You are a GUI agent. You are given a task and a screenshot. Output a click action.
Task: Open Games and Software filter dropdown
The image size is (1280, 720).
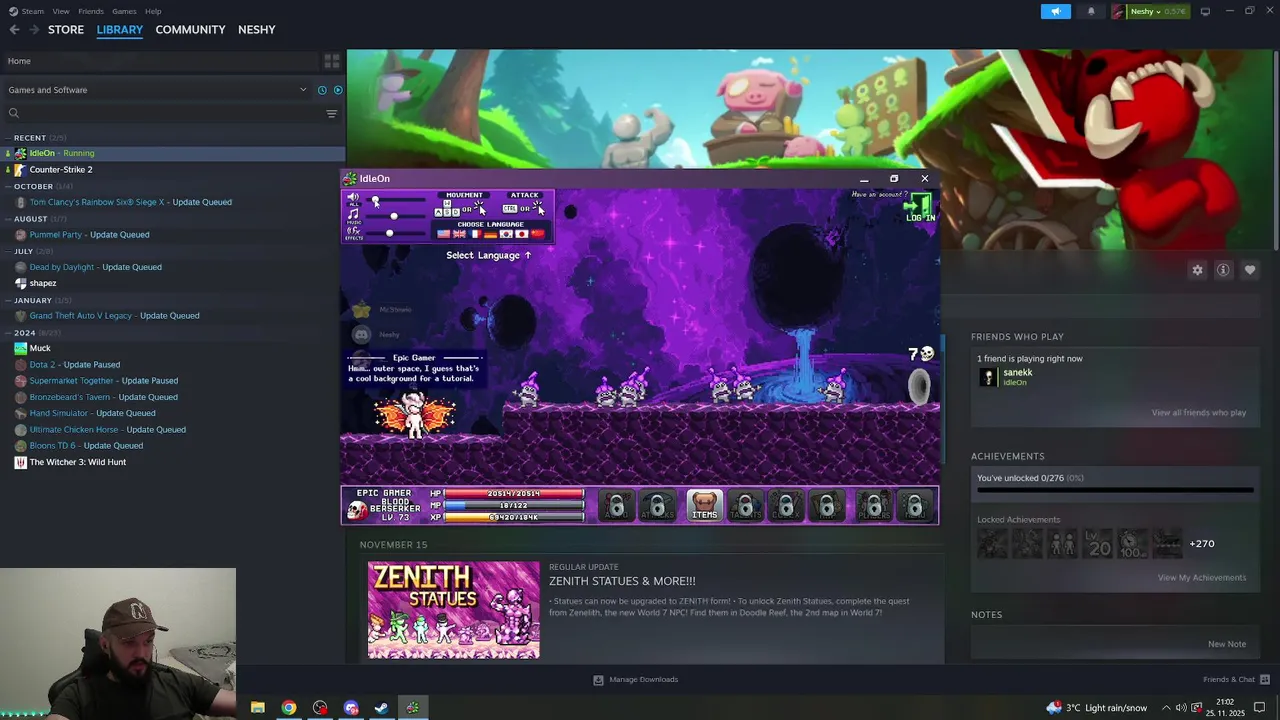click(x=157, y=90)
